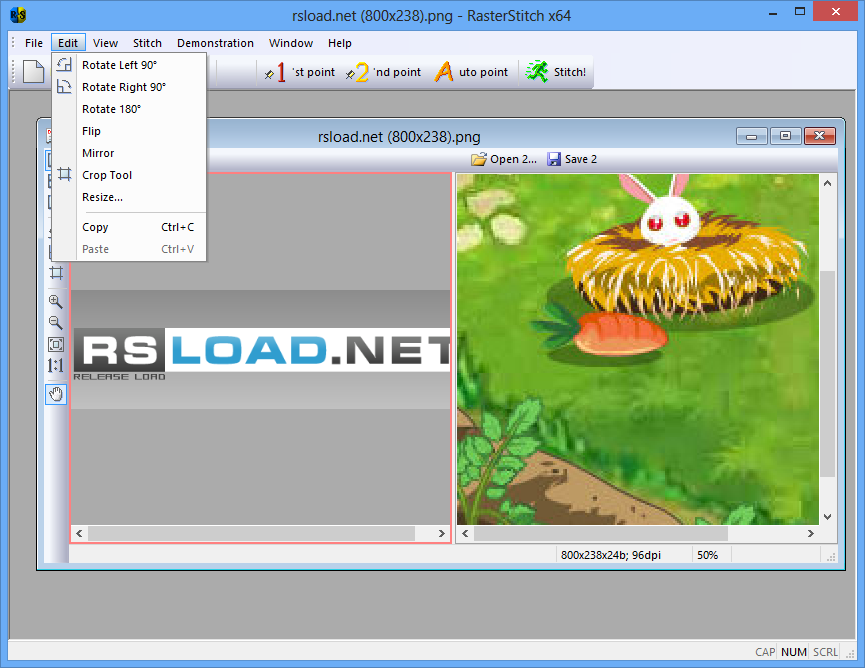The image size is (865, 668).
Task: Select the Zoom Out magnifier tool
Action: [x=56, y=323]
